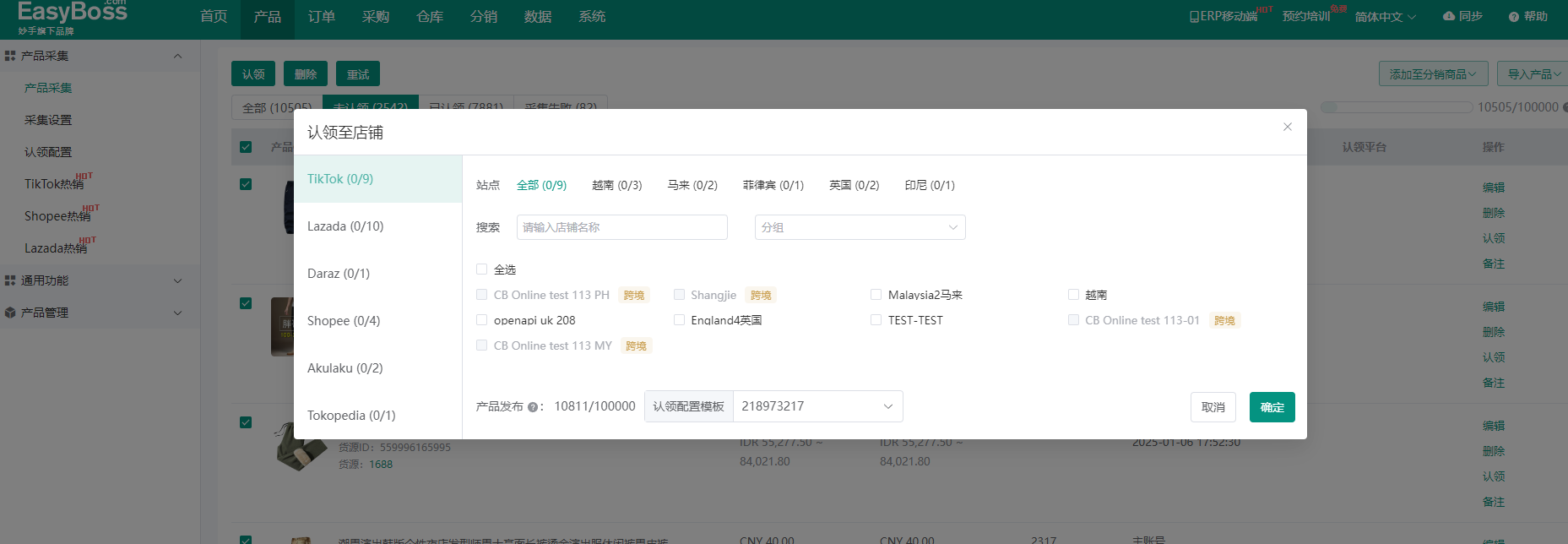Check the Shangjie store checkbox

(x=679, y=295)
